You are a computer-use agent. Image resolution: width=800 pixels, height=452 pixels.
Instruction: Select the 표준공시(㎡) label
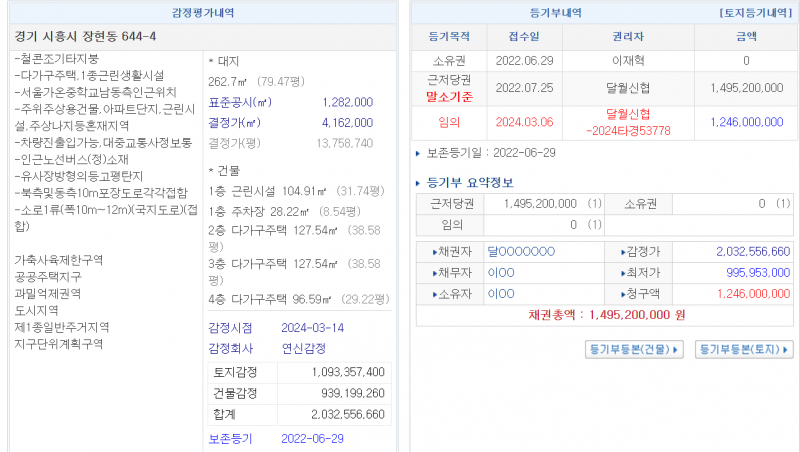(239, 103)
